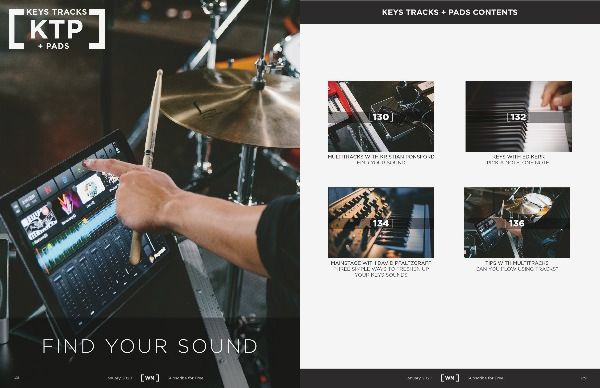Click the 136 page number badge
Image resolution: width=600 pixels, height=388 pixels.
tap(517, 223)
